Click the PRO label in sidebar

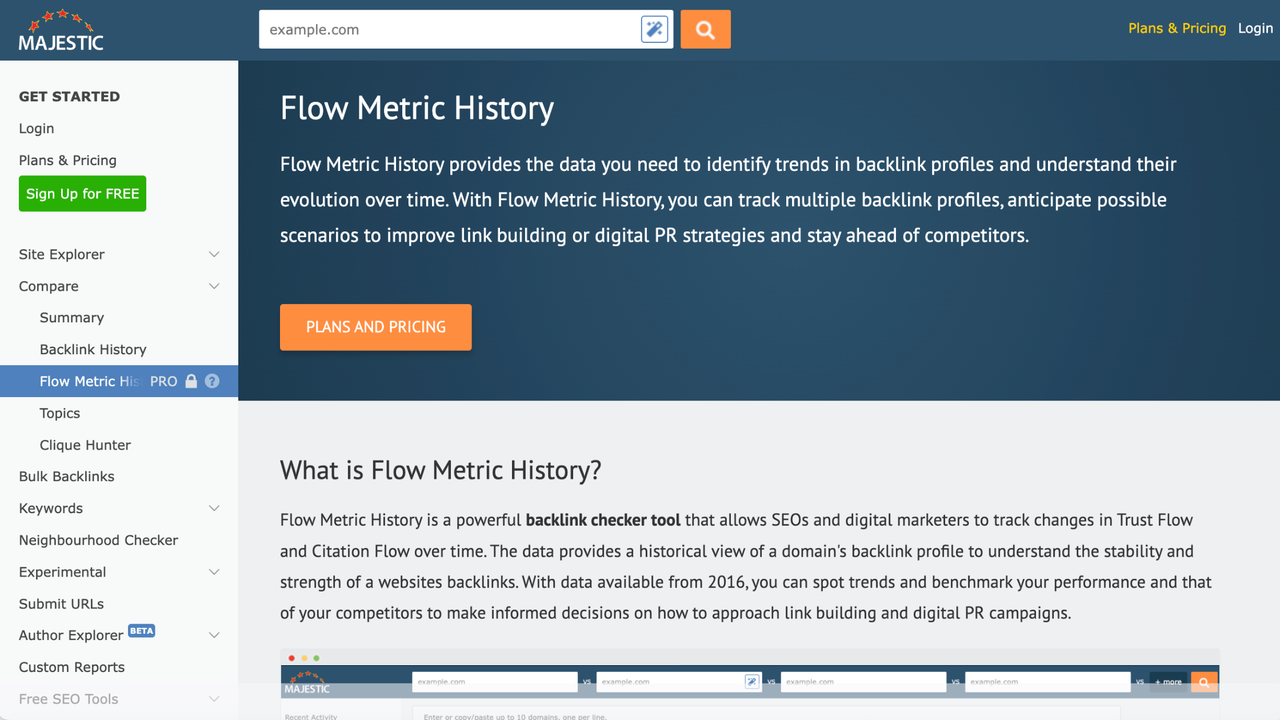coord(164,381)
